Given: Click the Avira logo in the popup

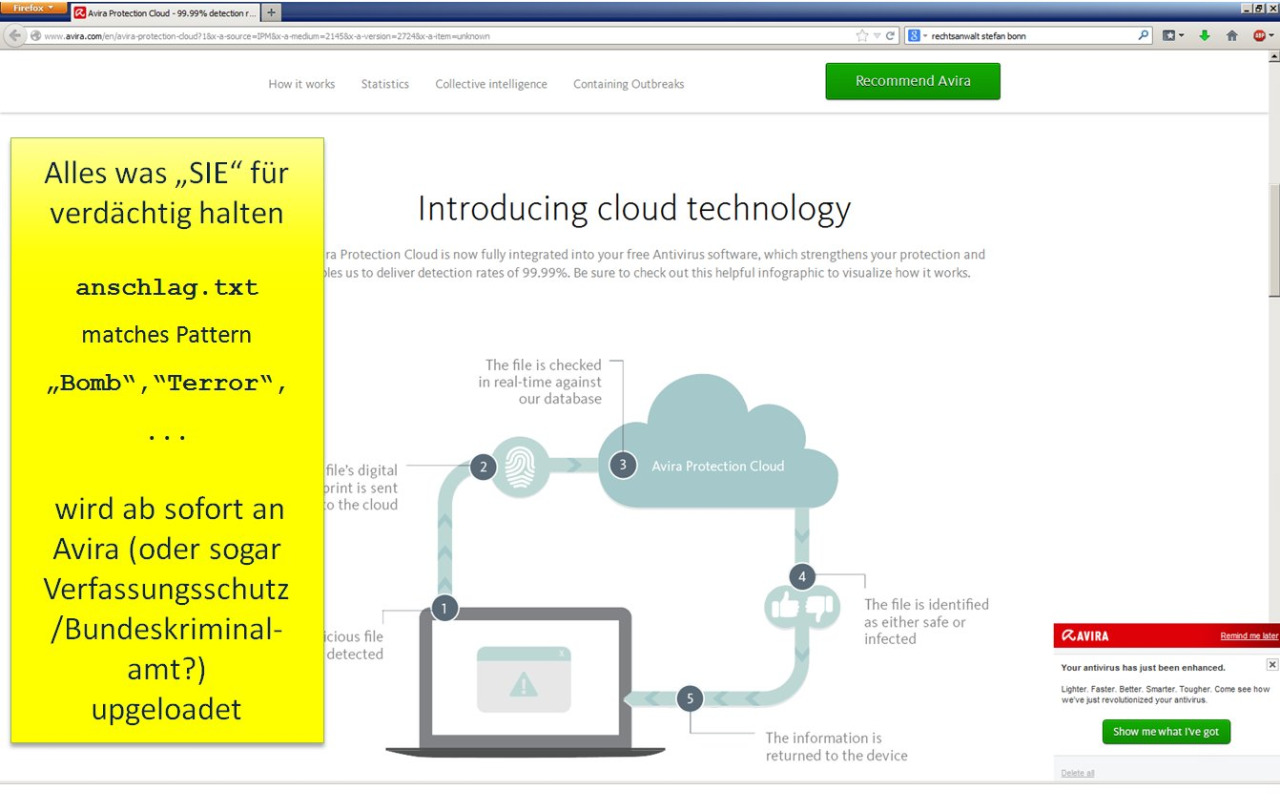Looking at the screenshot, I should 1085,635.
